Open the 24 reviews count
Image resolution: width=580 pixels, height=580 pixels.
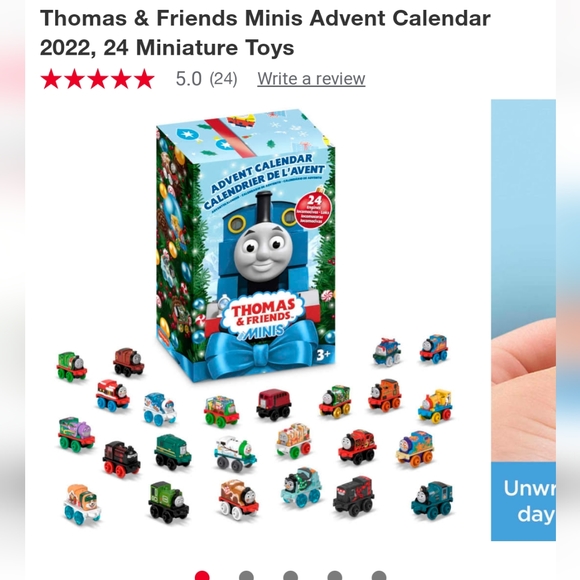click(223, 79)
